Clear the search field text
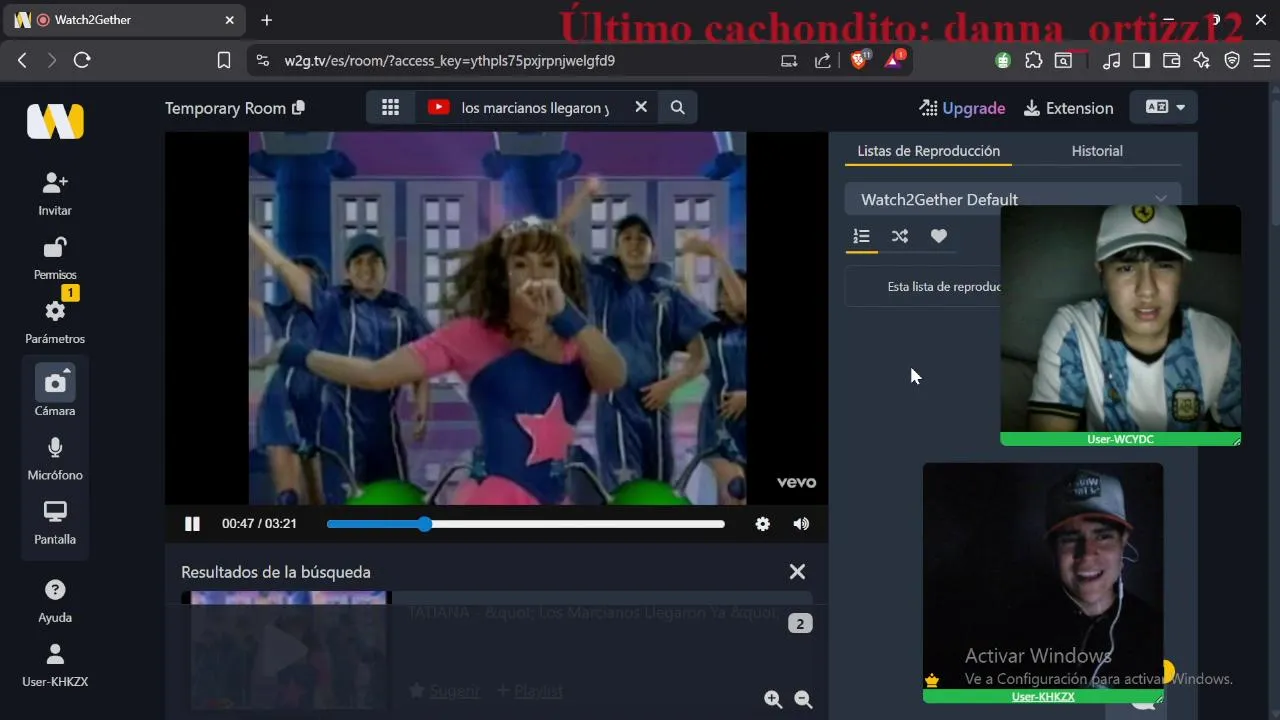This screenshot has height=720, width=1280. coord(641,107)
